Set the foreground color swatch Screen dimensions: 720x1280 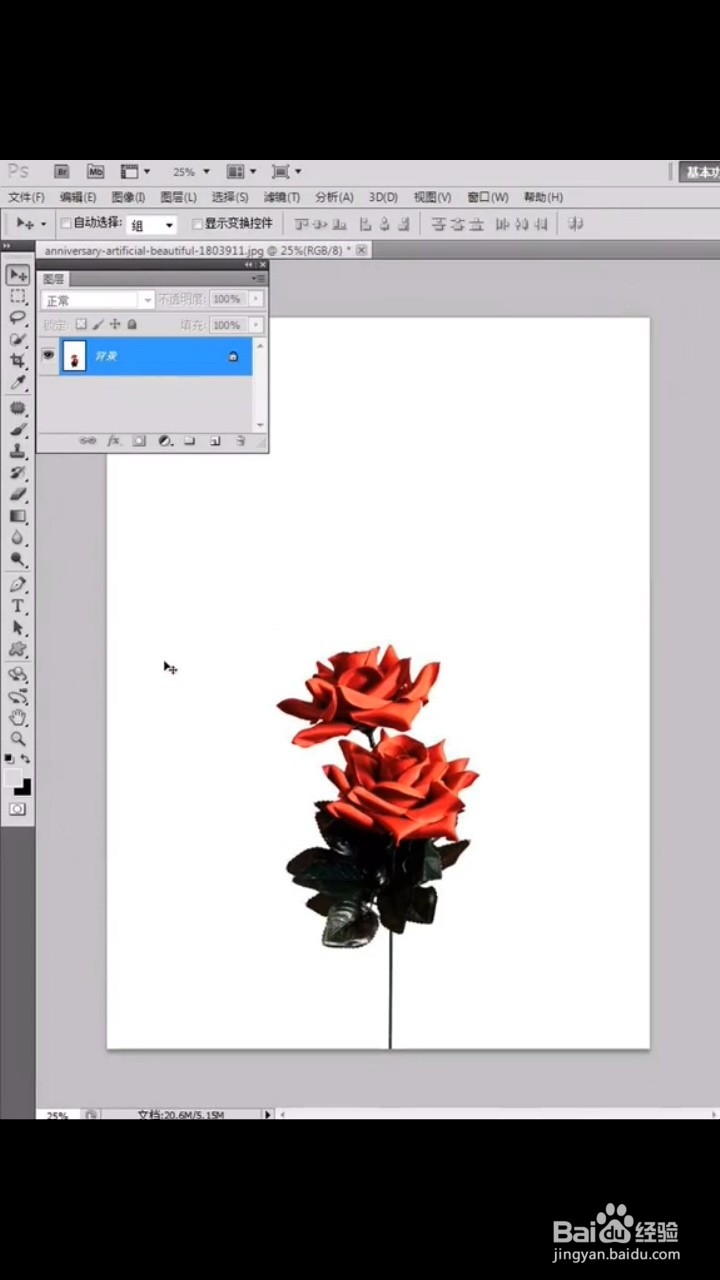tap(12, 777)
